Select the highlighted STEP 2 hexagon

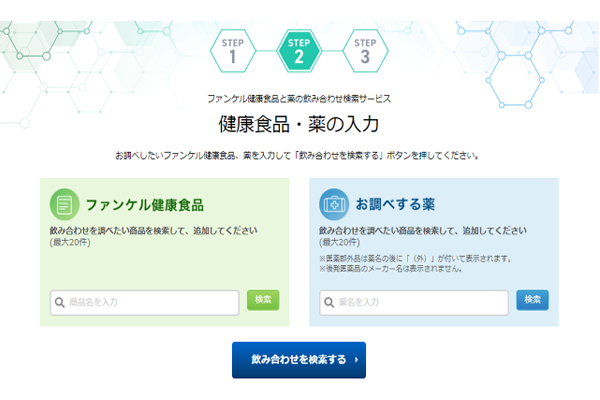point(298,49)
